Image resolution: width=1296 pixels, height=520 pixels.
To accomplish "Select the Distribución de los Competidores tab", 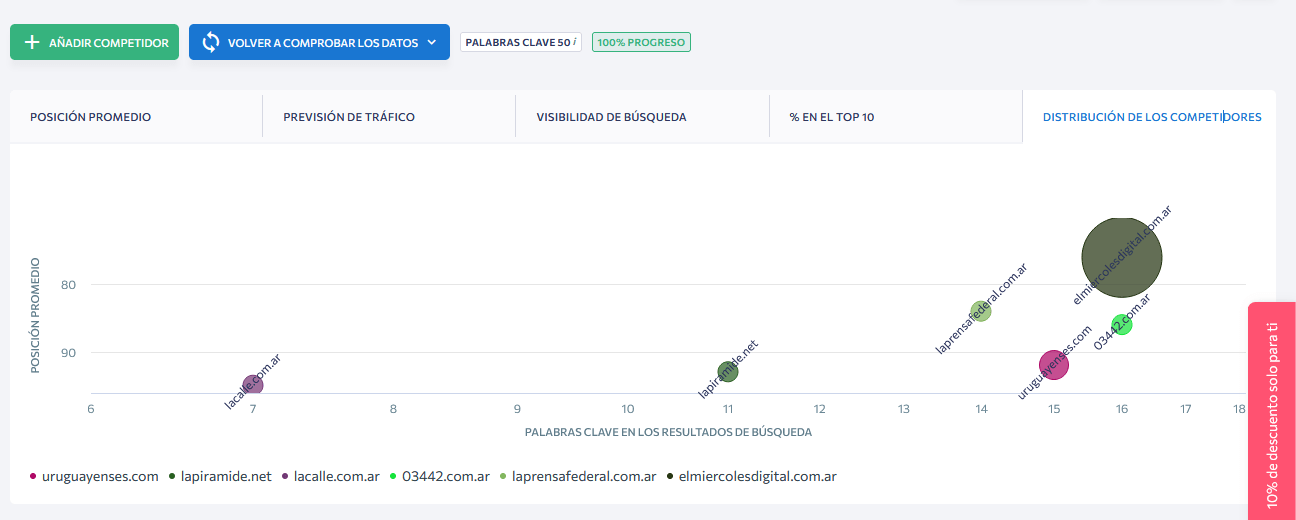I will click(1151, 117).
